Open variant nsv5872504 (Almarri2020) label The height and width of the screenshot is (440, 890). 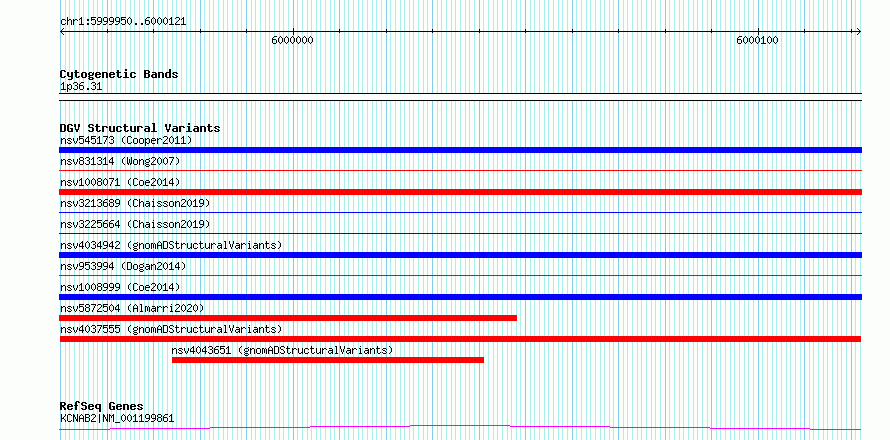coord(132,308)
